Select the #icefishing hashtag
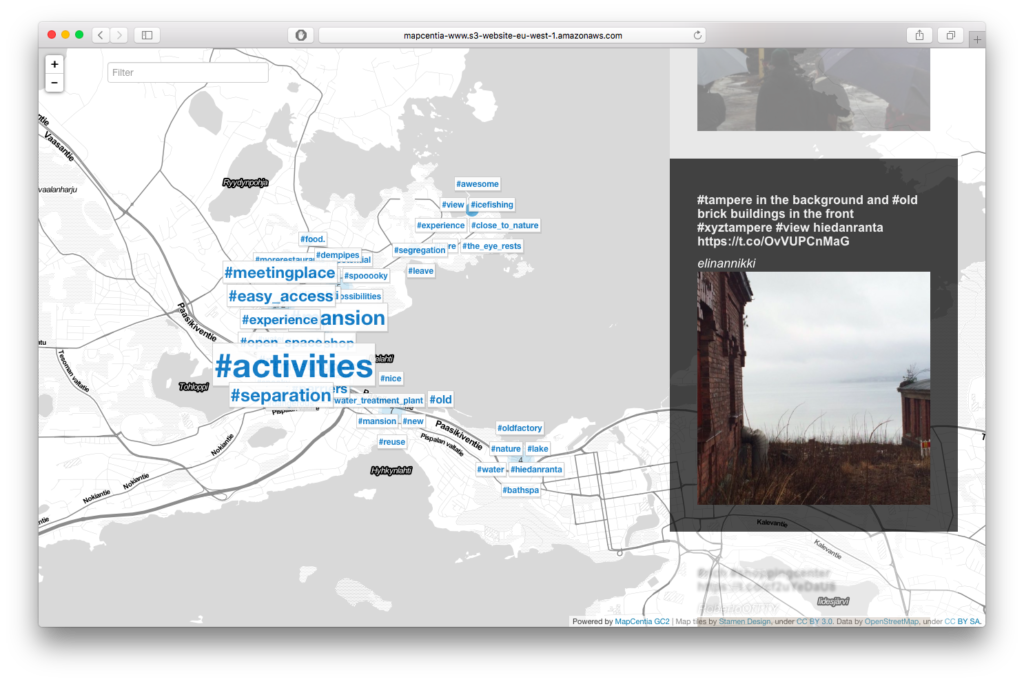This screenshot has height=682, width=1024. point(492,204)
